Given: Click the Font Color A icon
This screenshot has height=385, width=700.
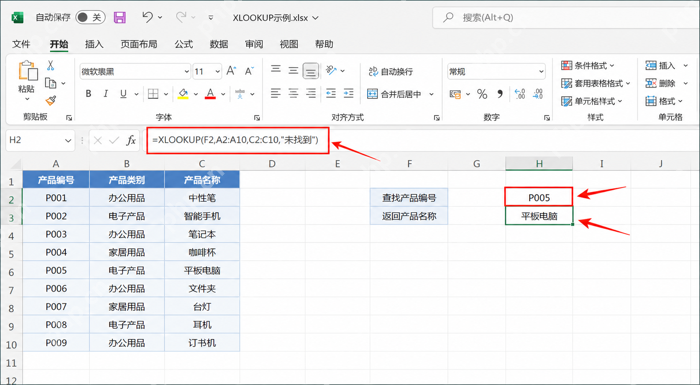Looking at the screenshot, I should 210,94.
